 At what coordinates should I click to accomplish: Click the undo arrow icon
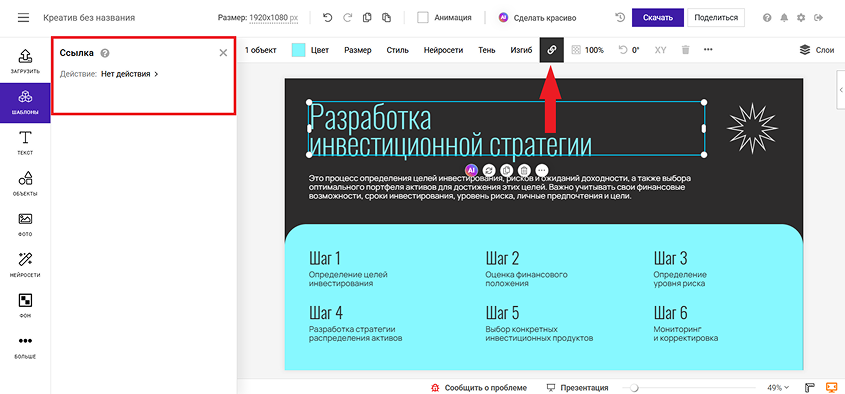328,18
